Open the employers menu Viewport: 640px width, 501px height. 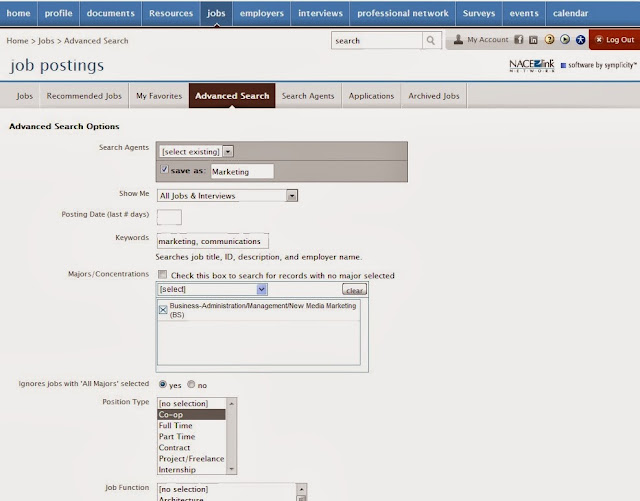coord(262,13)
